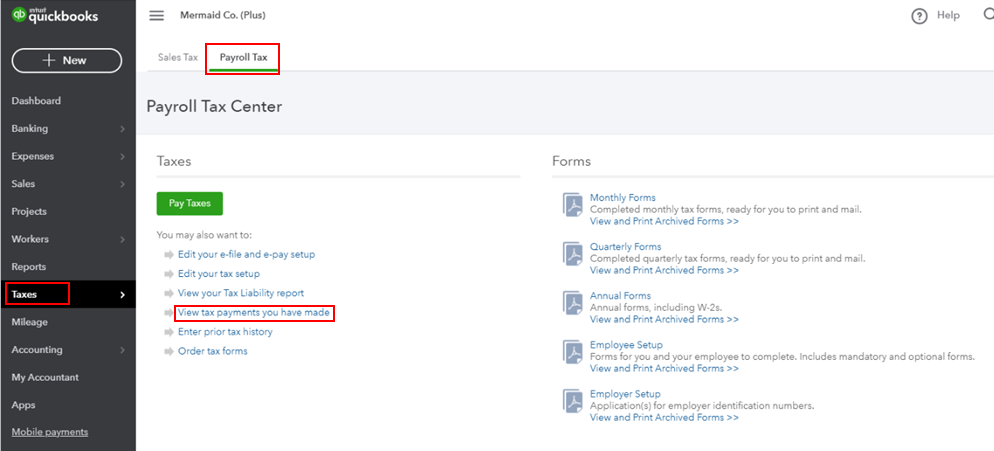Expand the Accounting submenu chevron
Image resolution: width=994 pixels, height=451 pixels.
(x=122, y=350)
